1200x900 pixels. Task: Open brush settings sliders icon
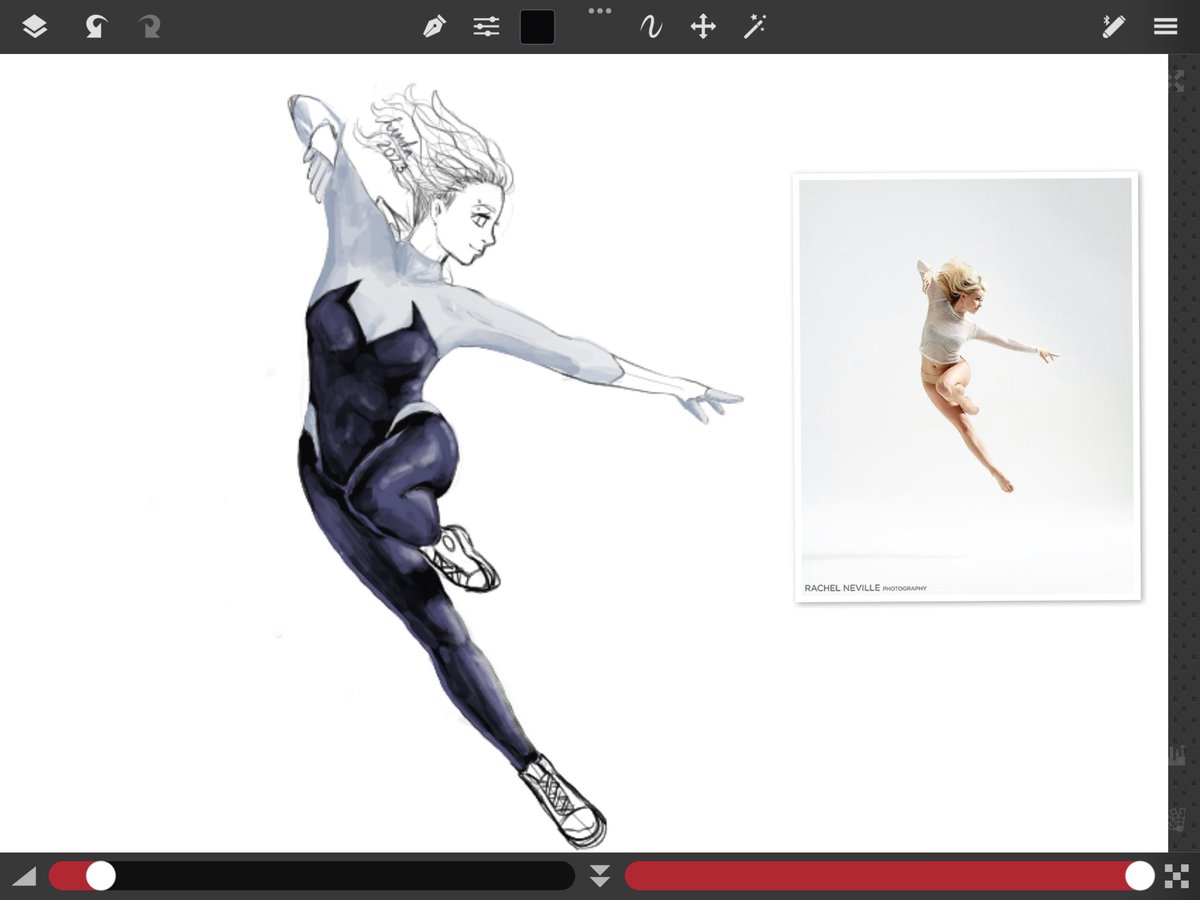point(486,27)
